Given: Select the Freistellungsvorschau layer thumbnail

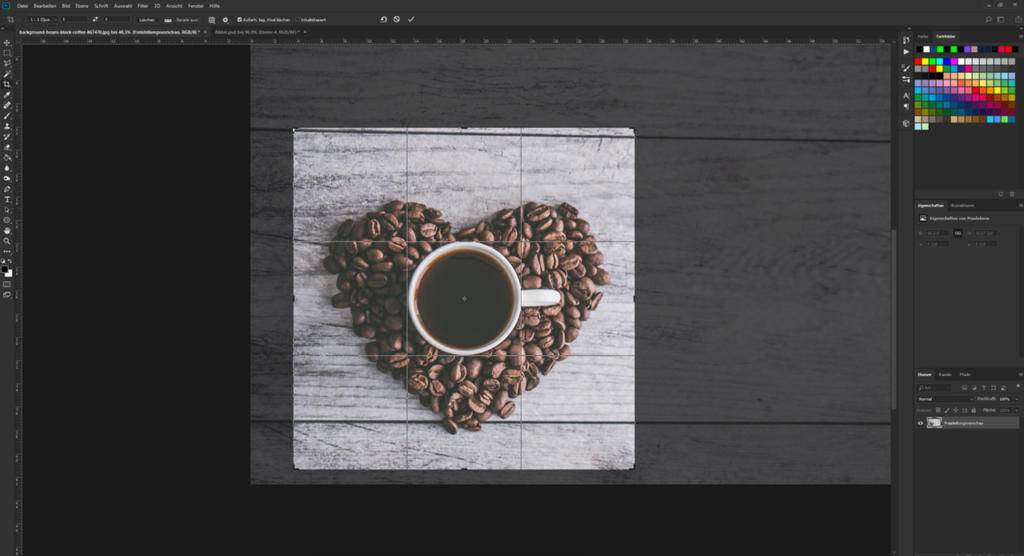Looking at the screenshot, I should click(x=935, y=423).
